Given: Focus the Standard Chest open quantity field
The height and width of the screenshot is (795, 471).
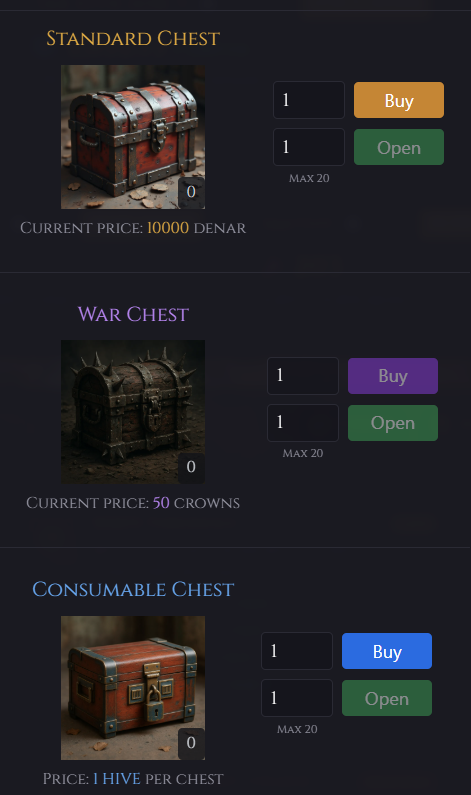Looking at the screenshot, I should pos(309,147).
